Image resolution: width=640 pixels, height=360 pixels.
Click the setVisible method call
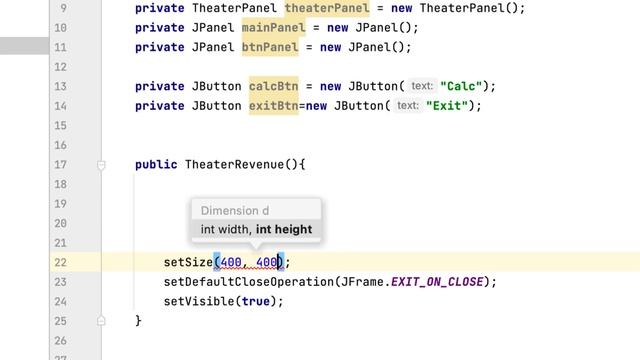[199, 302]
